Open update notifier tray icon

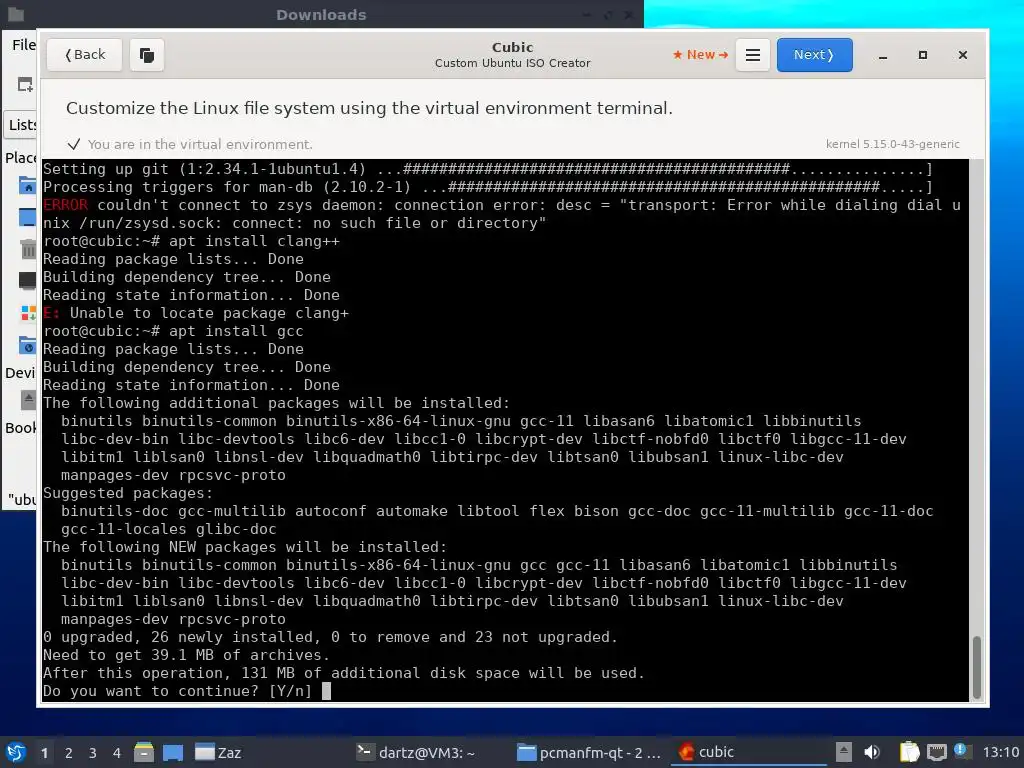961,751
